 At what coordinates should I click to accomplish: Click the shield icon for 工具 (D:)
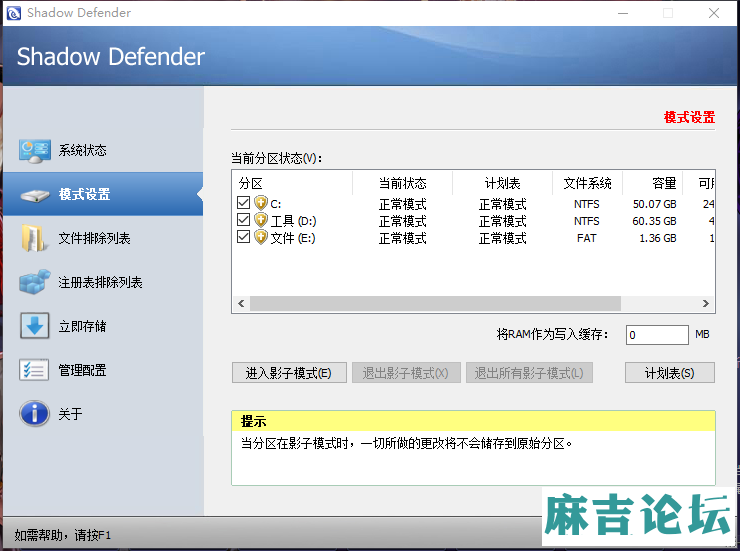tap(261, 220)
